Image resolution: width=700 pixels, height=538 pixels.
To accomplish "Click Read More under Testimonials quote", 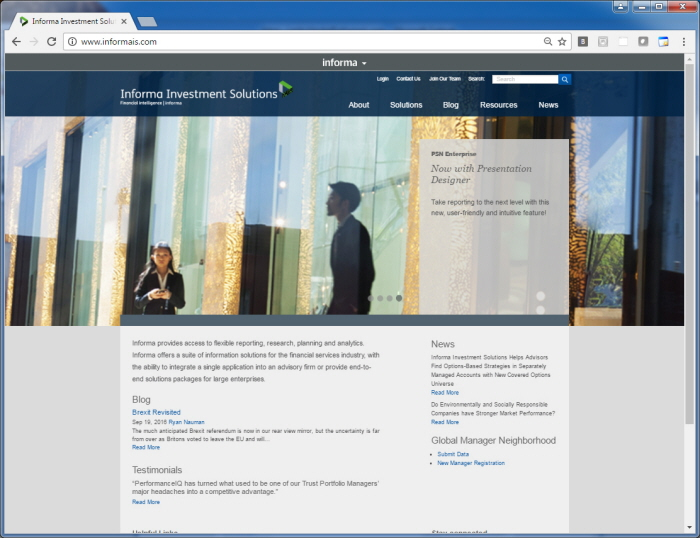I will coord(146,502).
